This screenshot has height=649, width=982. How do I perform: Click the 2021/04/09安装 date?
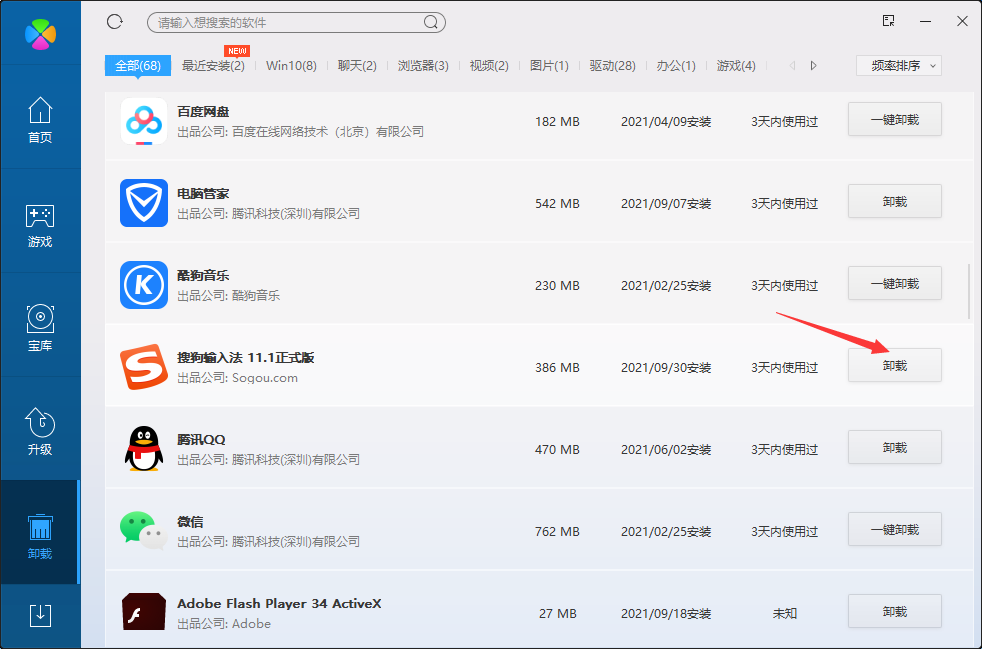[666, 122]
